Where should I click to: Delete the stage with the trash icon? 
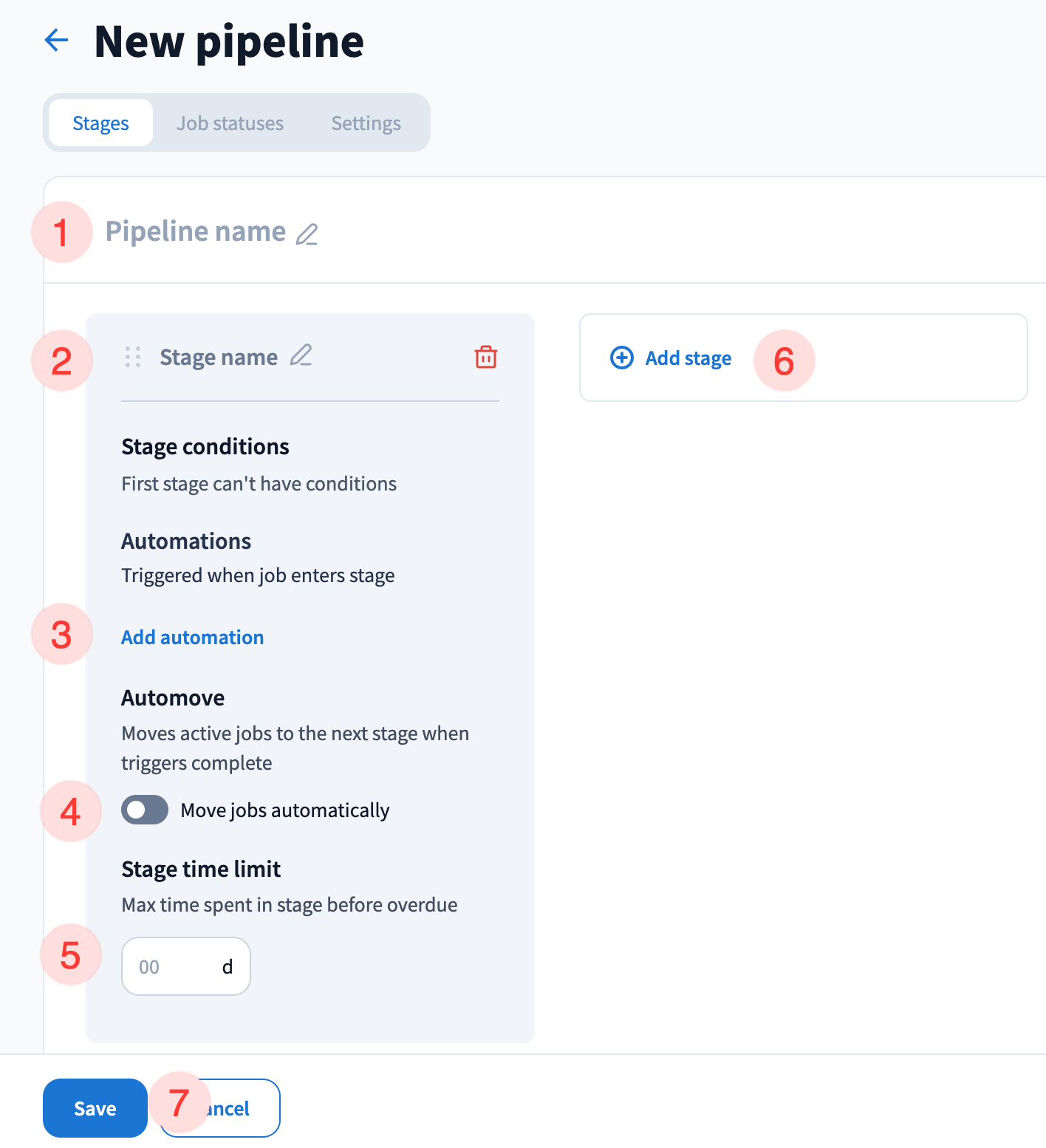[x=485, y=357]
